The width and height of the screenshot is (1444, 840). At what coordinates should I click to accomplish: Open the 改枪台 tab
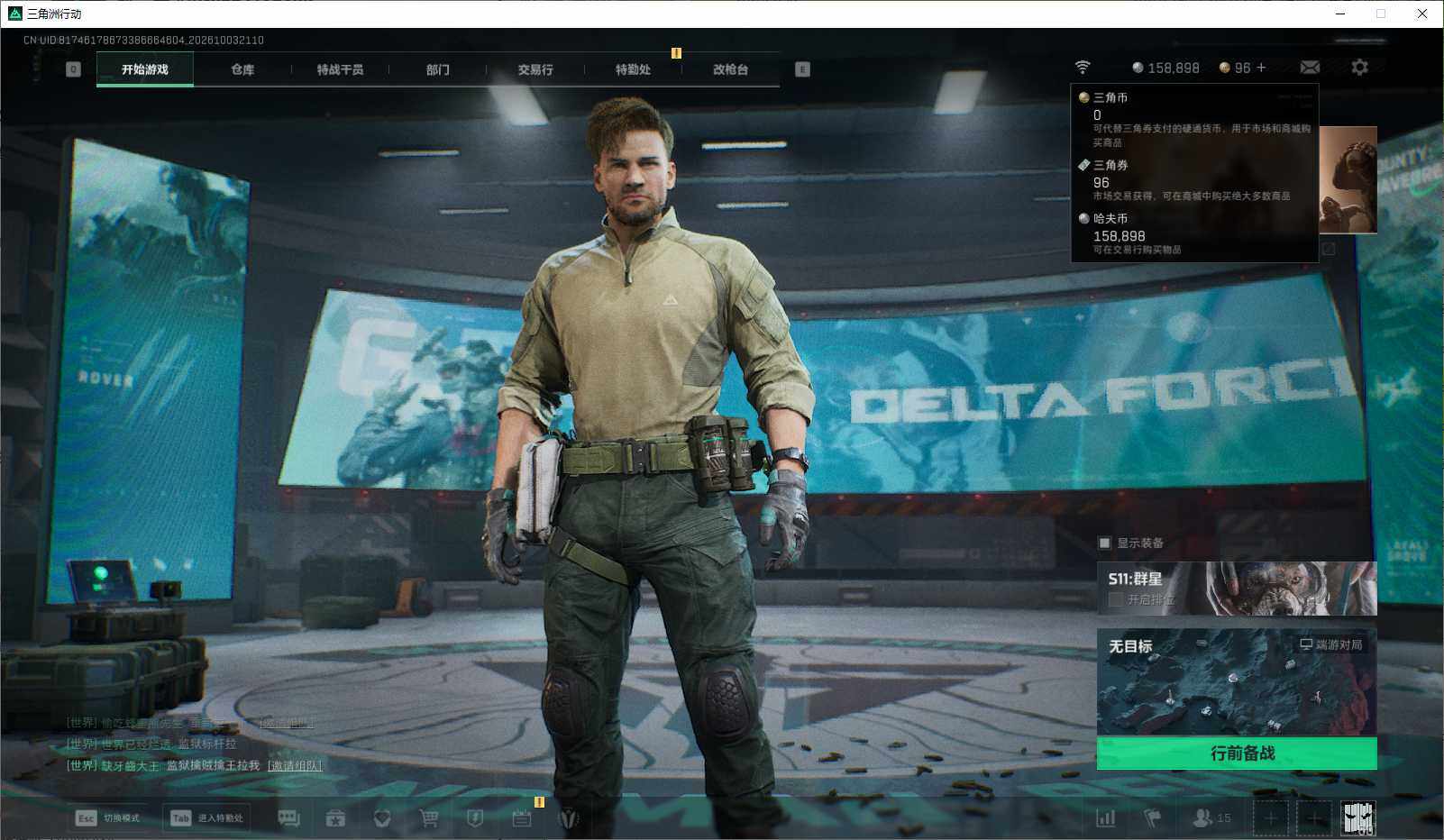pos(730,69)
